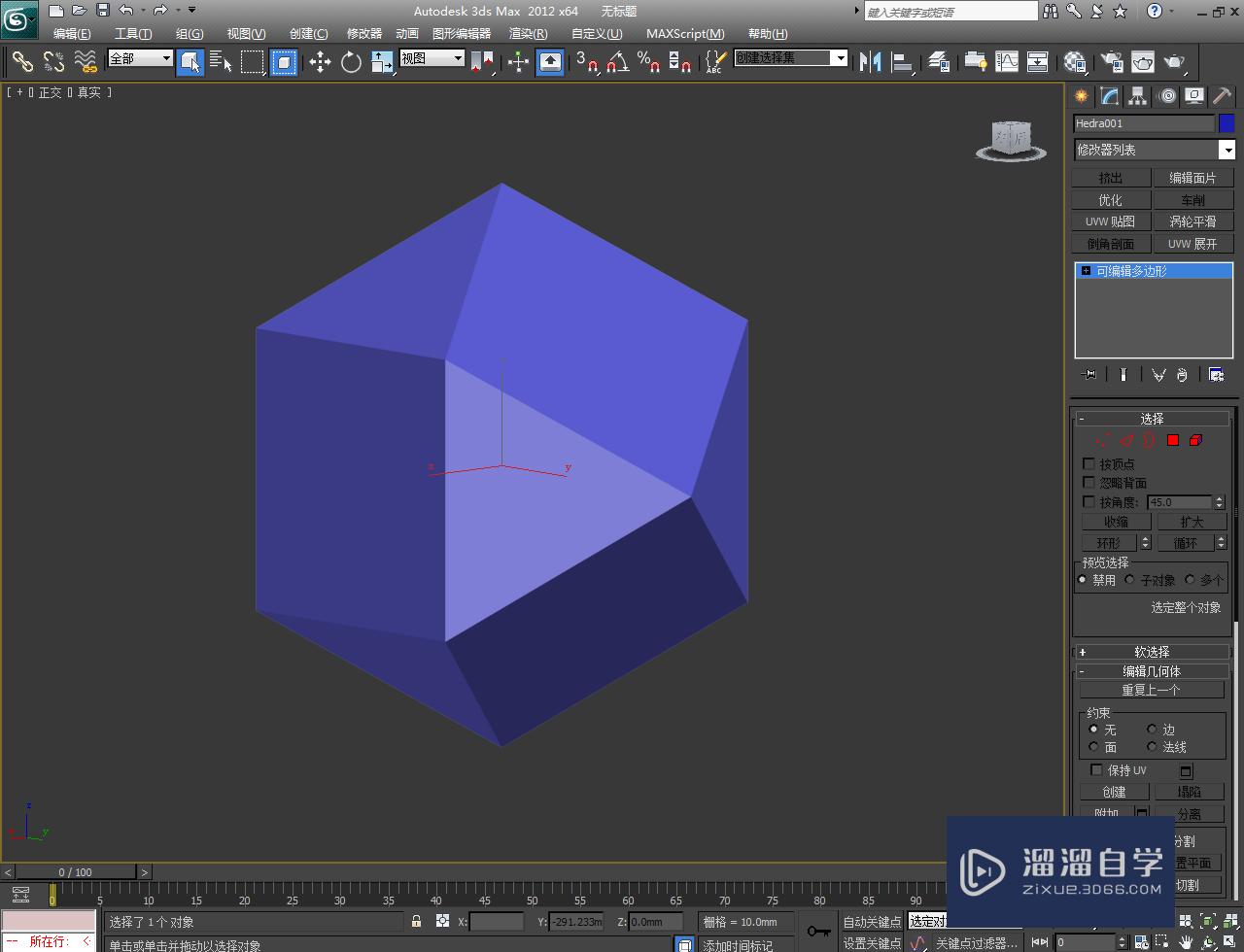This screenshot has width=1244, height=952.
Task: Activate the Select and Rotate tool
Action: tap(351, 62)
